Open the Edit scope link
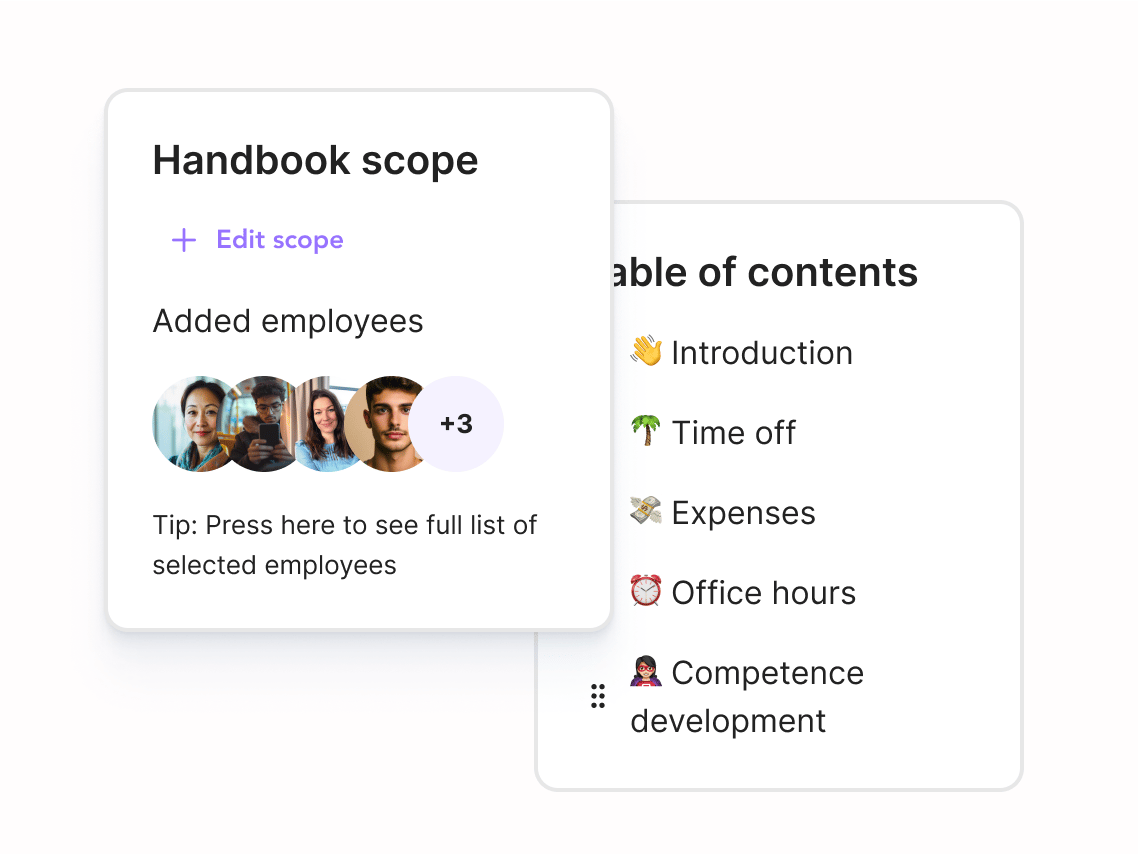Screen dimensions: 1138x854 [x=279, y=240]
